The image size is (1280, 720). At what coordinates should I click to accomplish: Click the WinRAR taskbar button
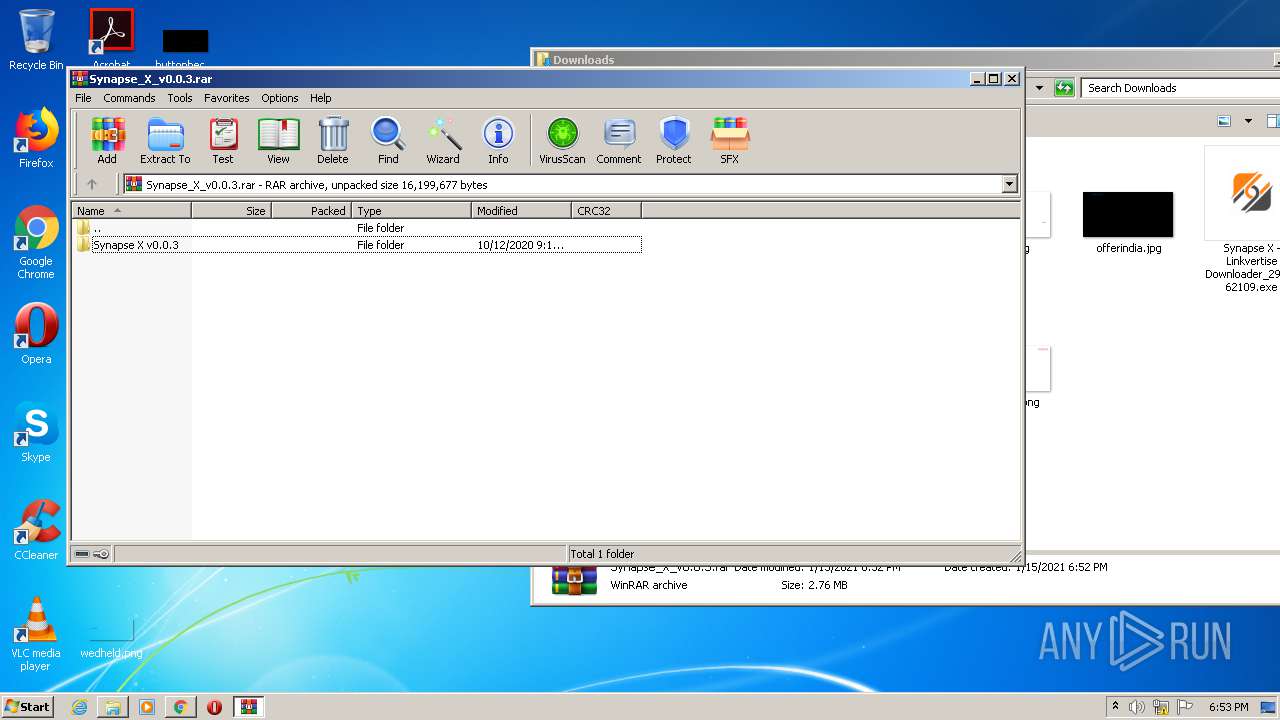click(x=248, y=707)
